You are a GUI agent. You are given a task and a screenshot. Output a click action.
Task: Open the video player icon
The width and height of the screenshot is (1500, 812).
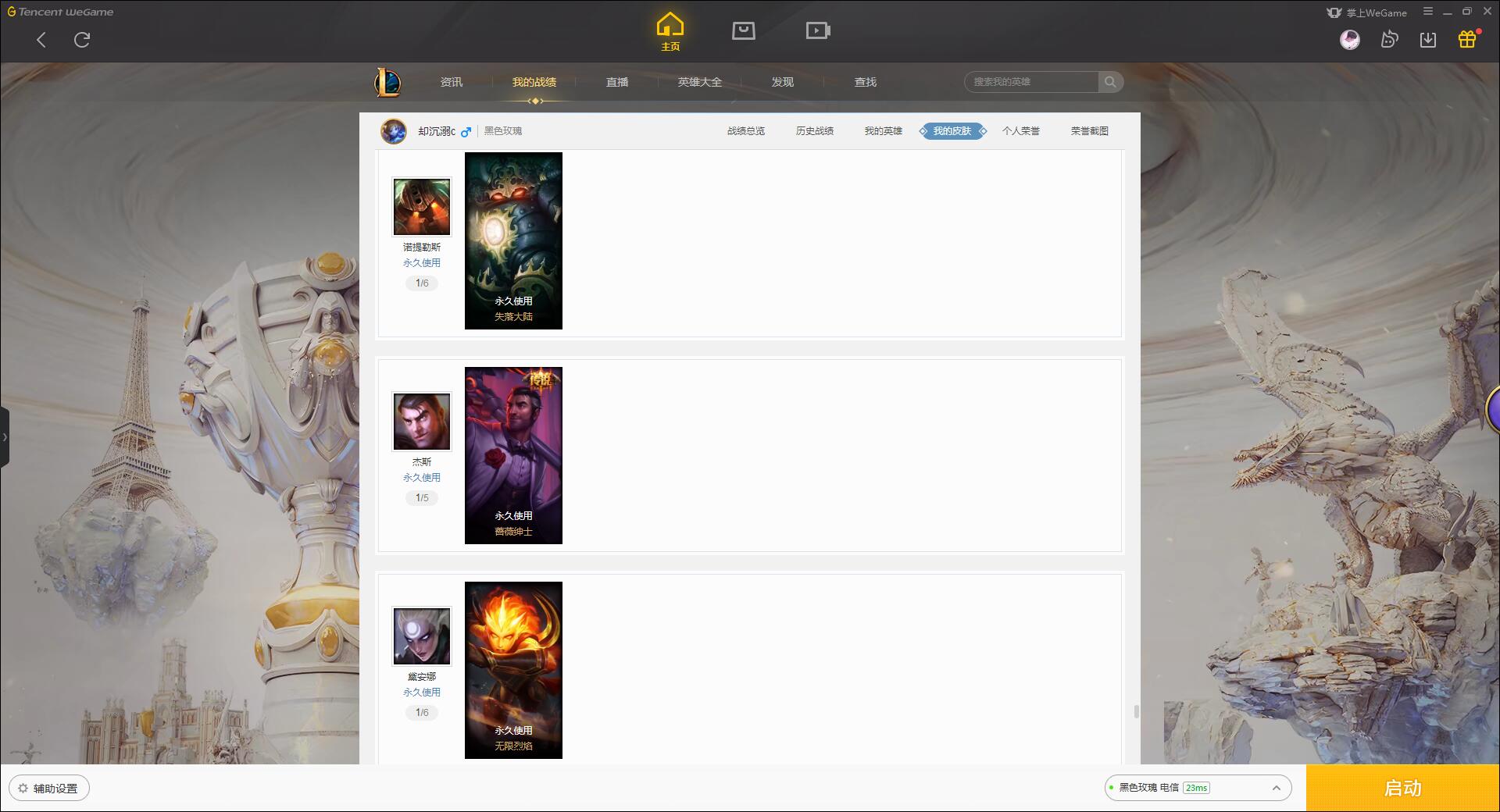818,30
